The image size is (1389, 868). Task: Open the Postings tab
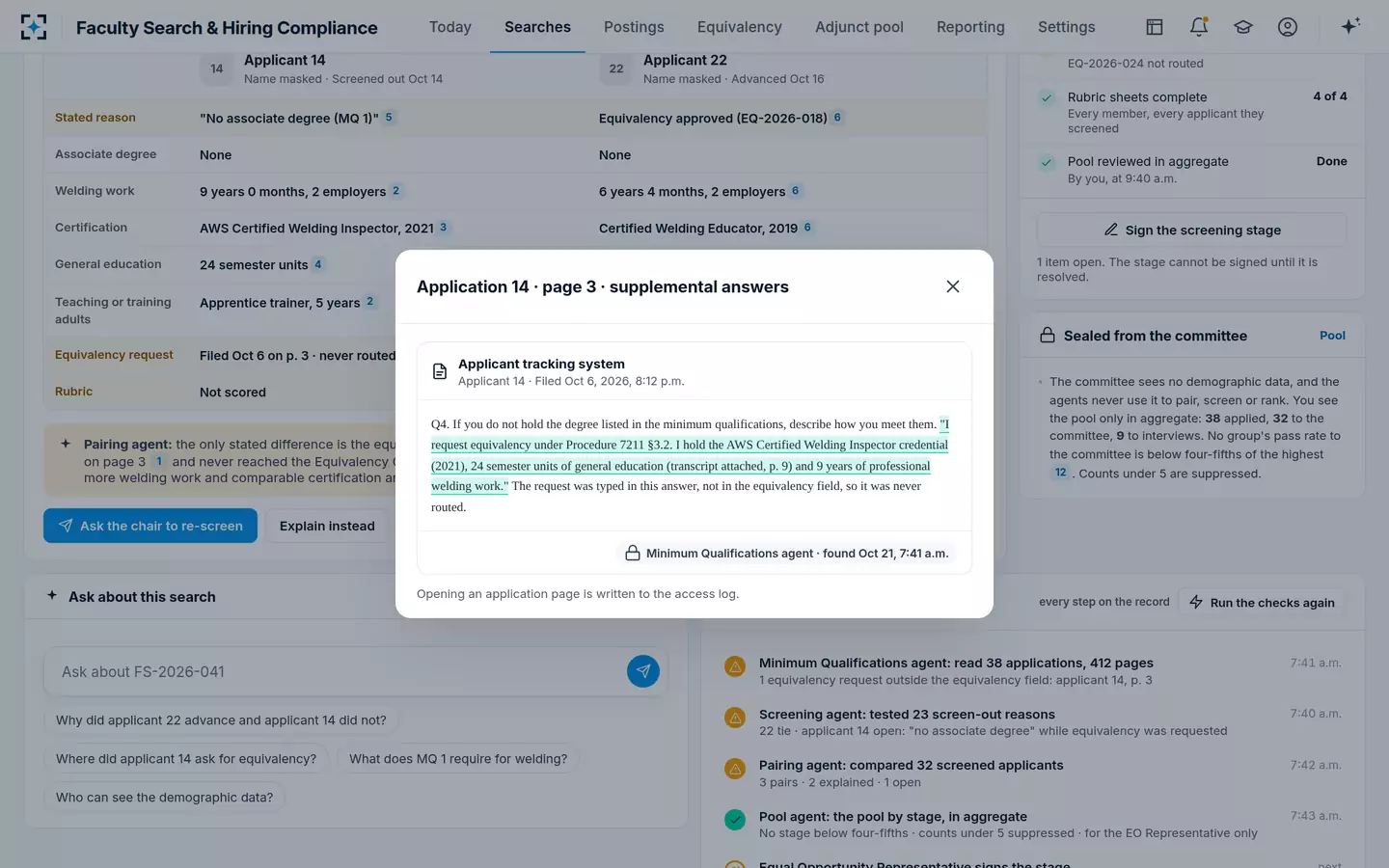634,27
